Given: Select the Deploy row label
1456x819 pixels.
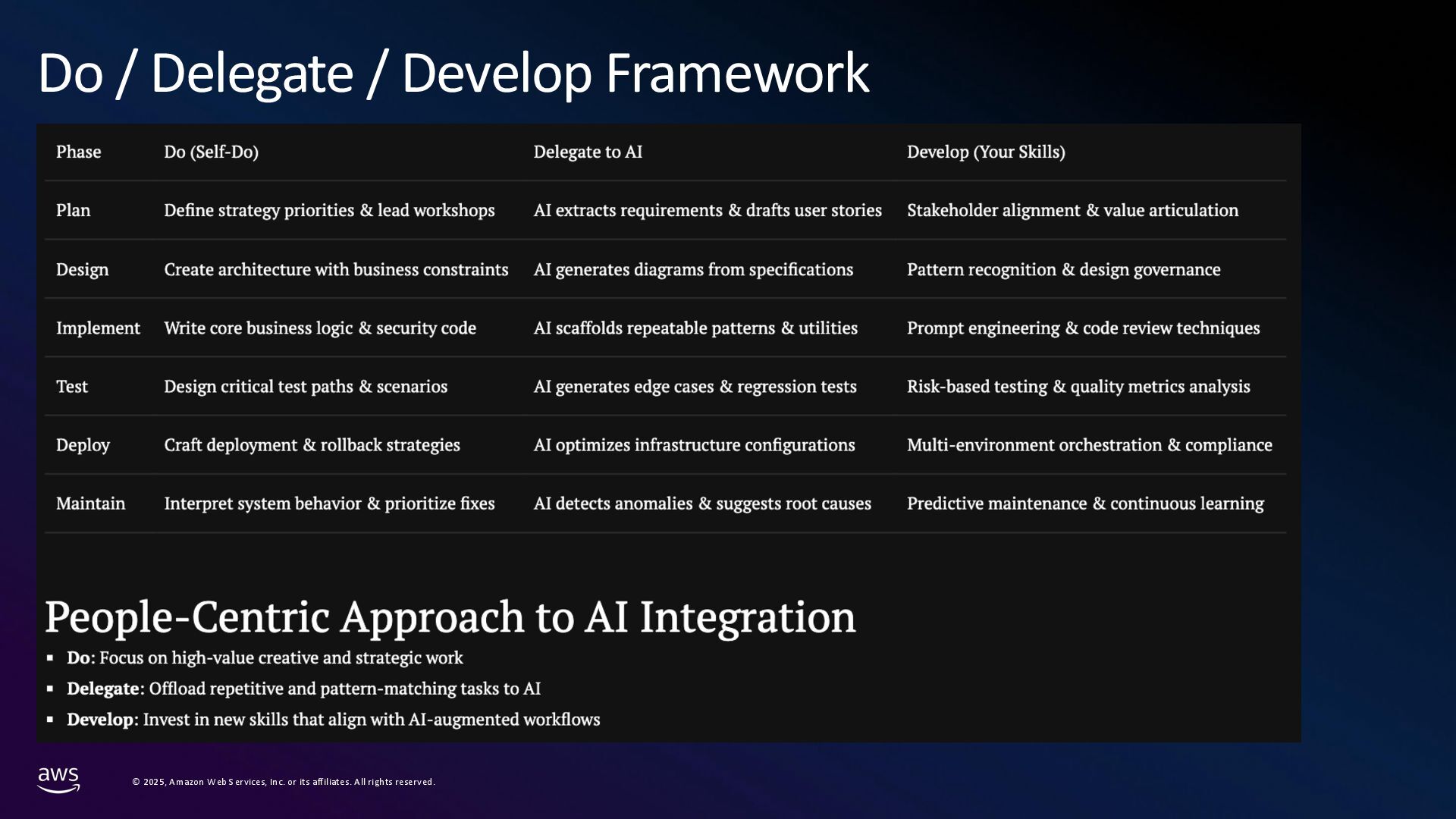Looking at the screenshot, I should point(83,444).
